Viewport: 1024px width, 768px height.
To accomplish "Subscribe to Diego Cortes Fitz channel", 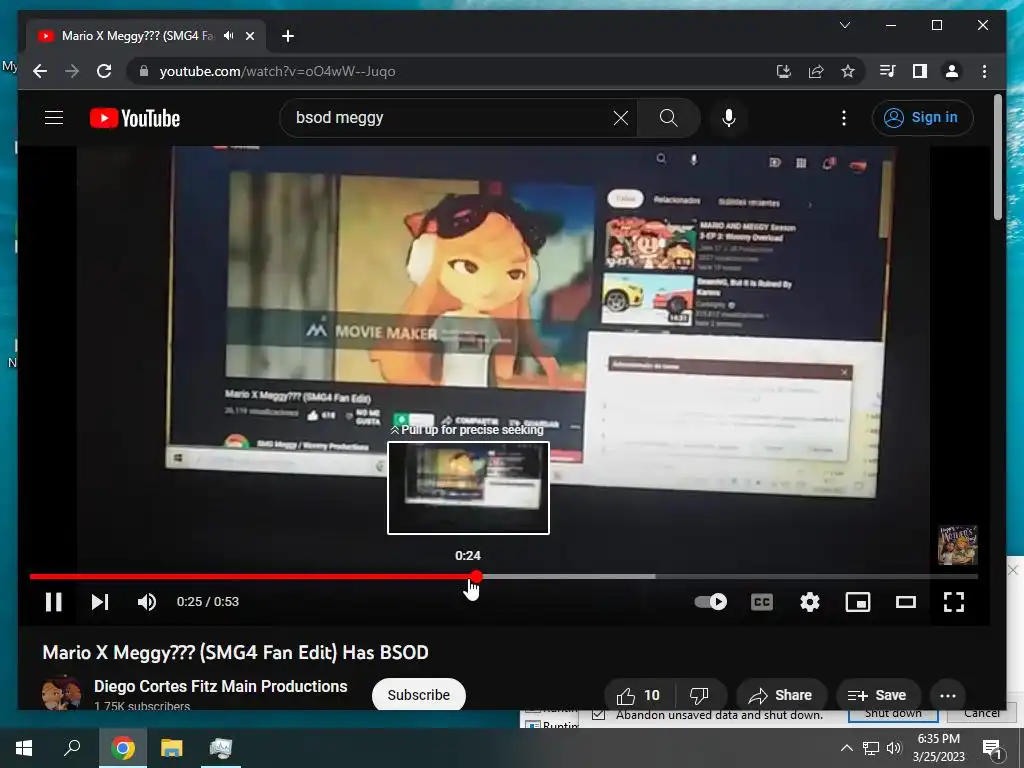I will point(419,695).
